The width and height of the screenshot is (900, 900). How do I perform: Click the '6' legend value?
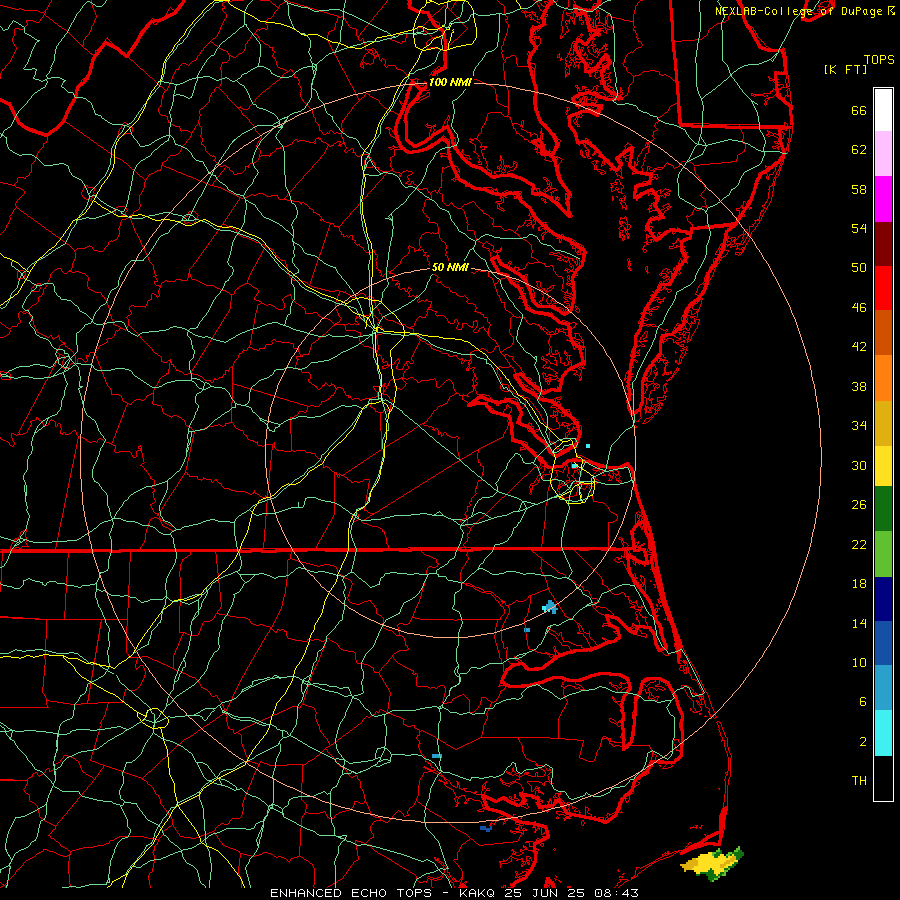[863, 702]
